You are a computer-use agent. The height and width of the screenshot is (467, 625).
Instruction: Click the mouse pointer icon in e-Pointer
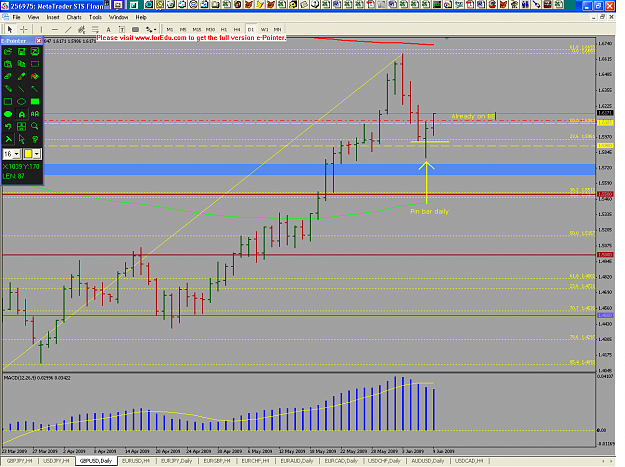[22, 139]
